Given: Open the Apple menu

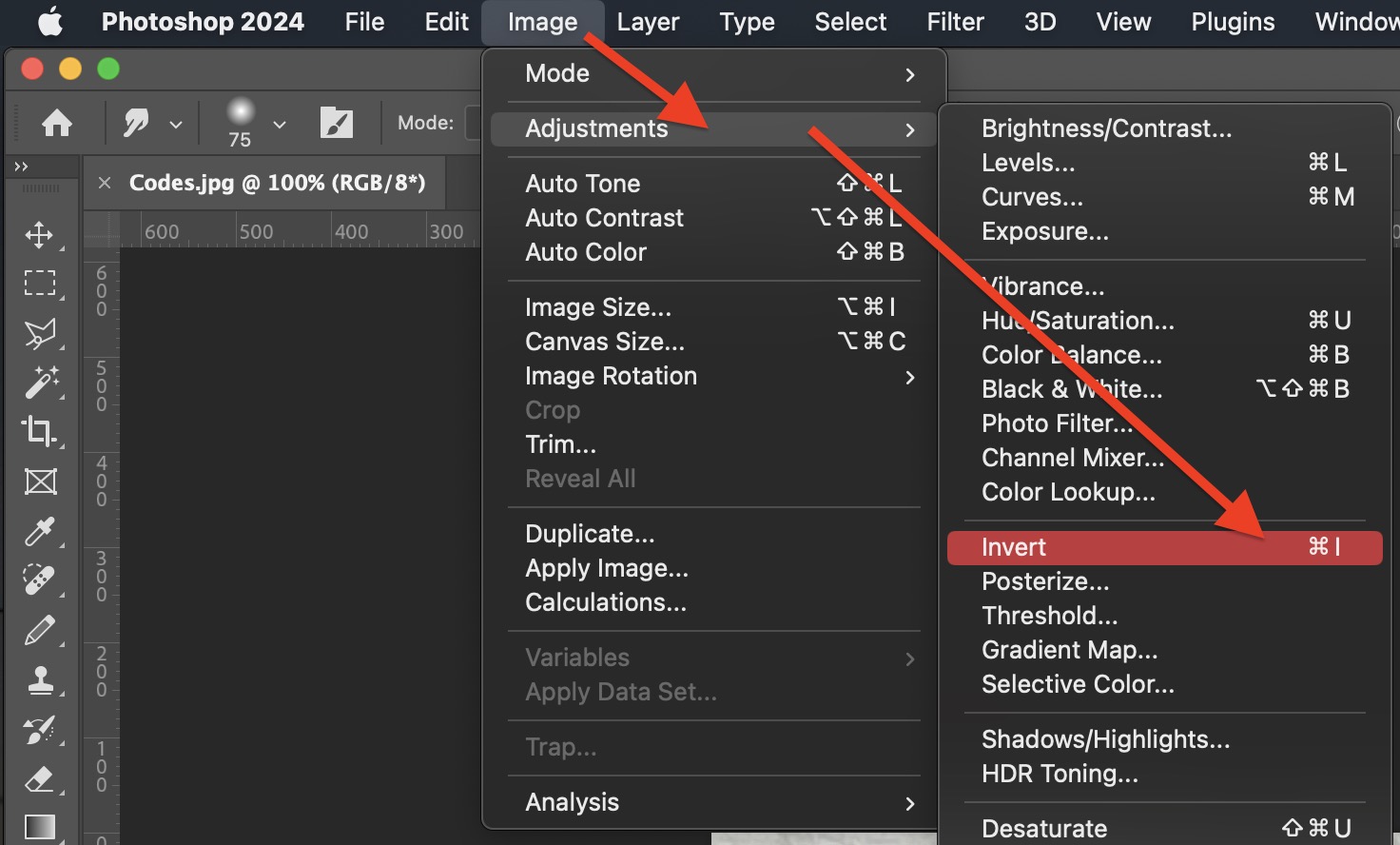Looking at the screenshot, I should 49,22.
